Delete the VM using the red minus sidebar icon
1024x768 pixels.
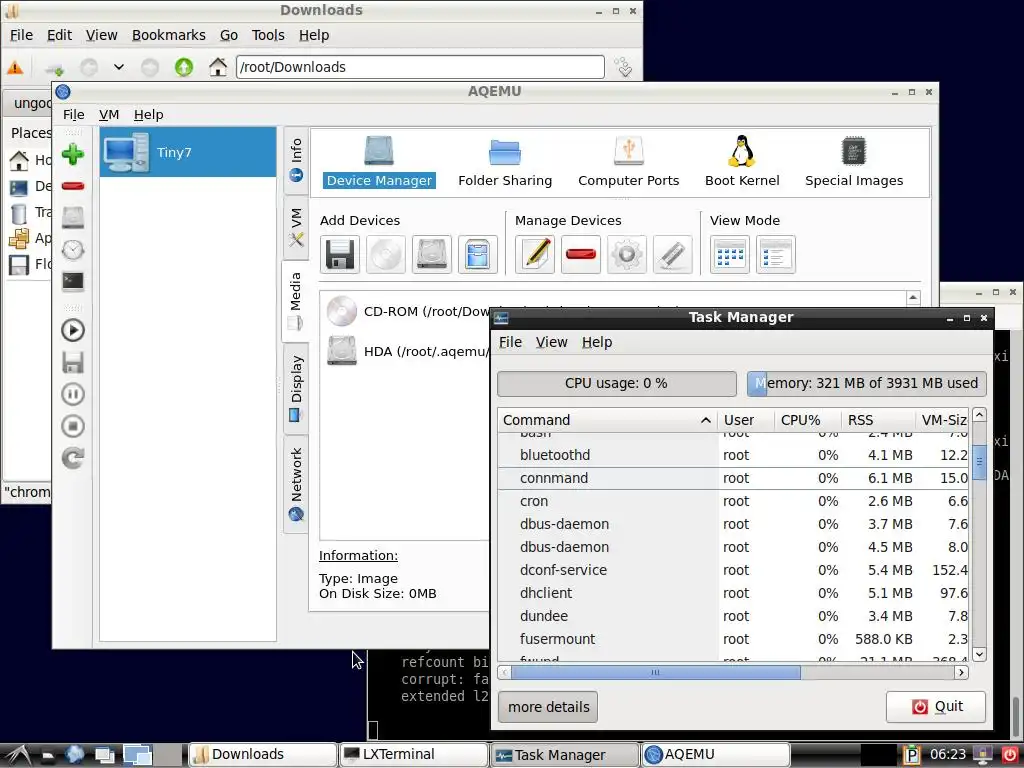[x=72, y=186]
